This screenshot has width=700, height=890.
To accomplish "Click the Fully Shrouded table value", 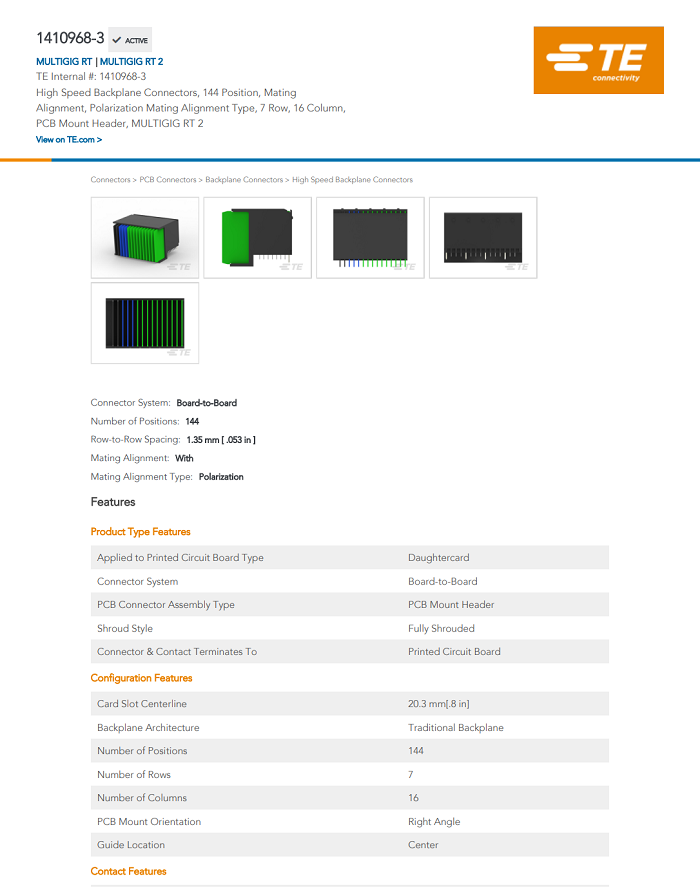I will coord(441,628).
